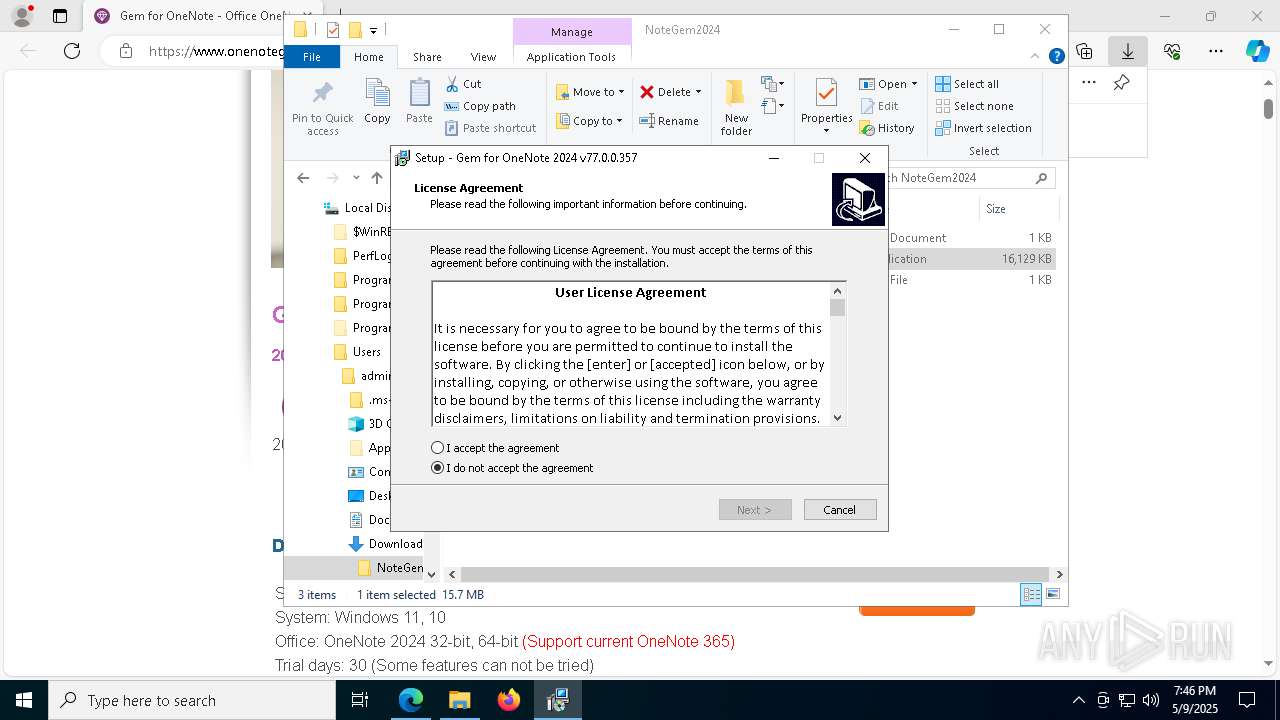
Task: Click Select none in ribbon
Action: coord(974,106)
